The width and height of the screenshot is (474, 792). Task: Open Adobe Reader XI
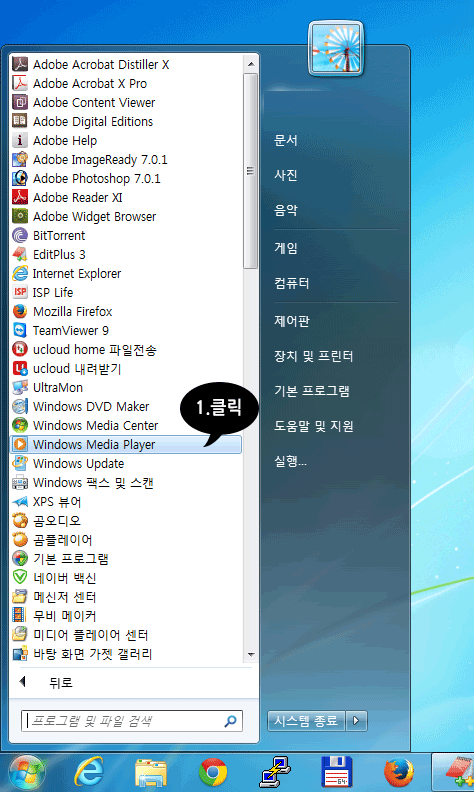(126, 197)
